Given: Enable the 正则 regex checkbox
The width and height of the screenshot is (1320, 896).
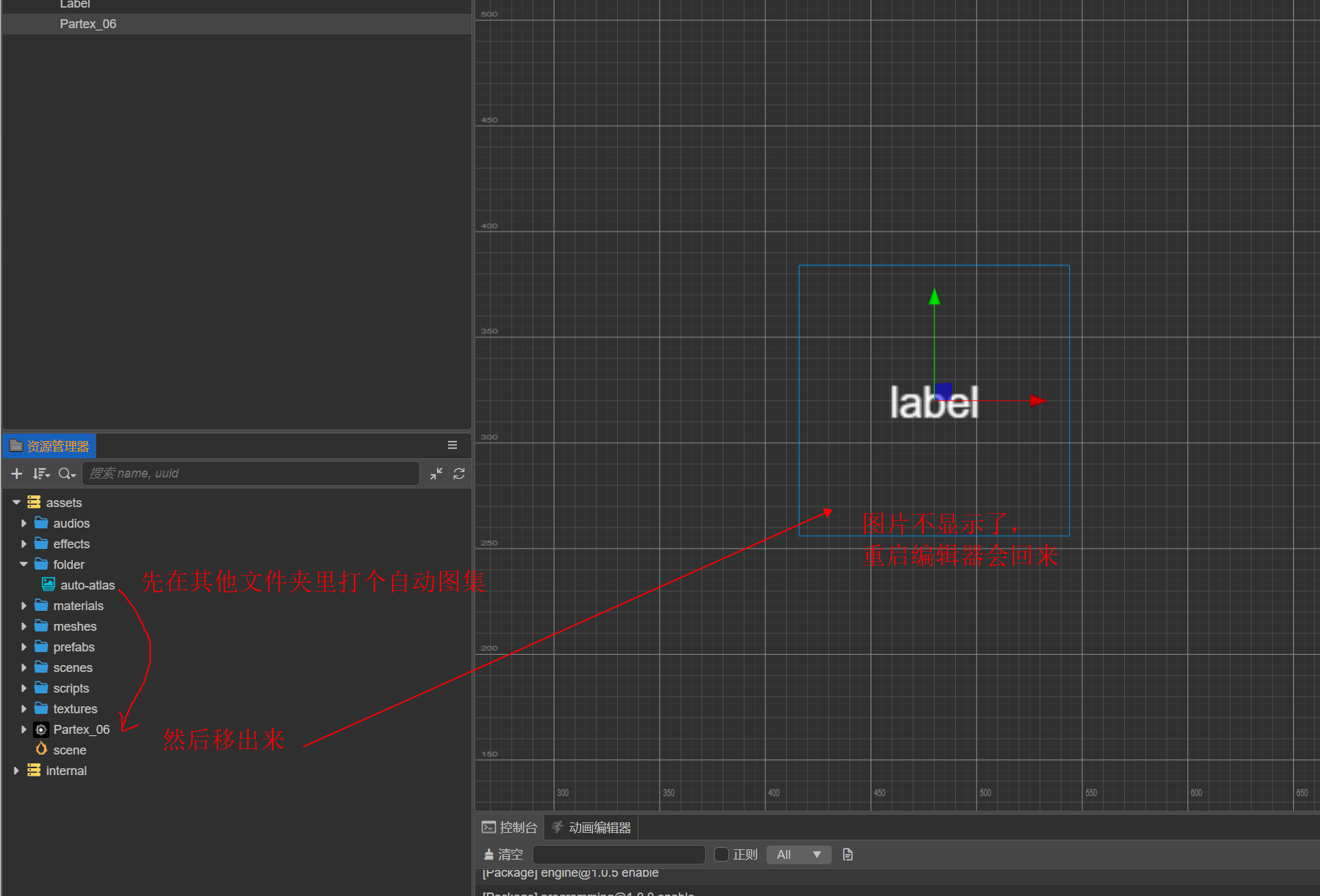Looking at the screenshot, I should click(721, 854).
